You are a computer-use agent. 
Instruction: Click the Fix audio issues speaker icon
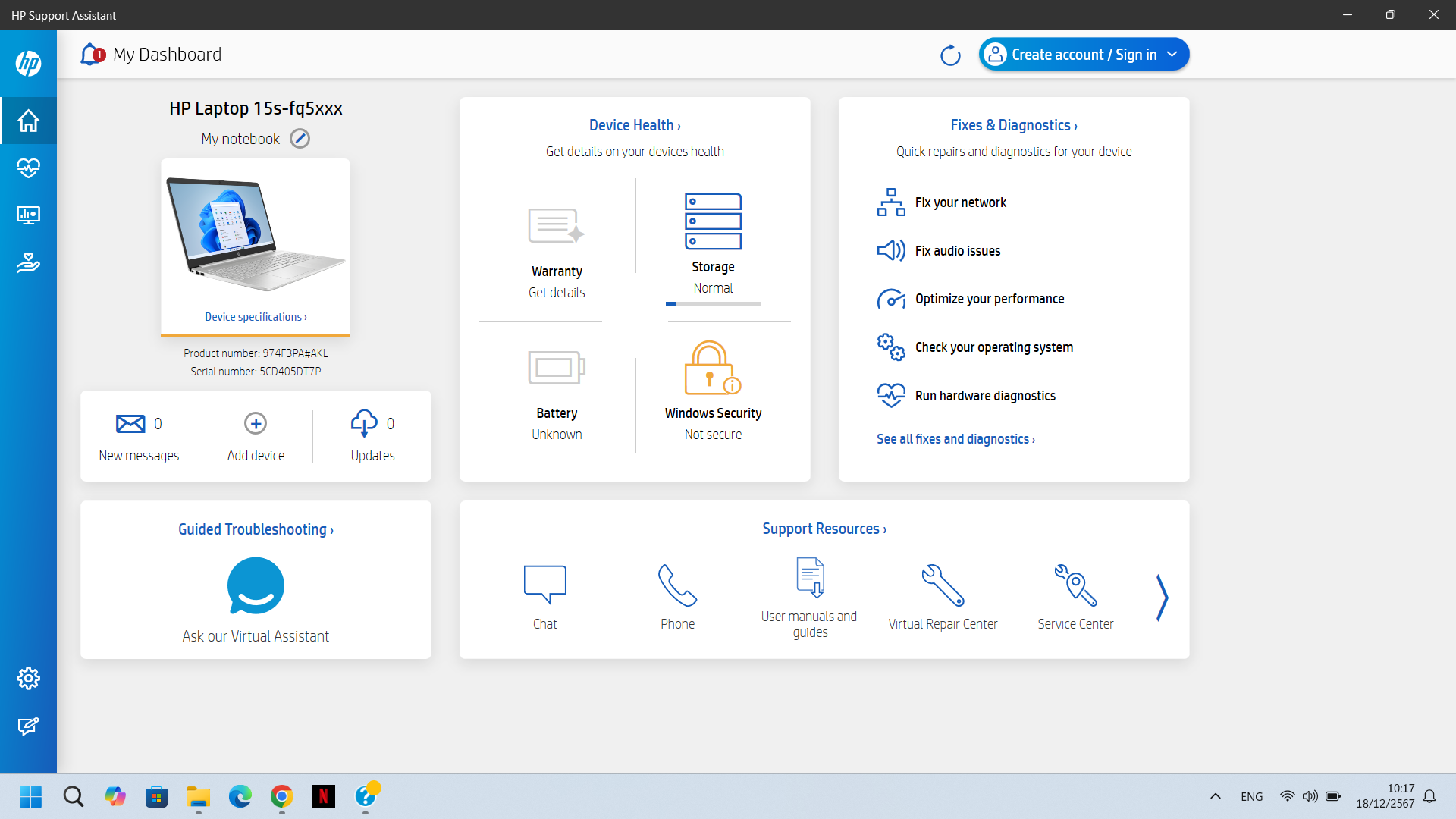(x=891, y=251)
